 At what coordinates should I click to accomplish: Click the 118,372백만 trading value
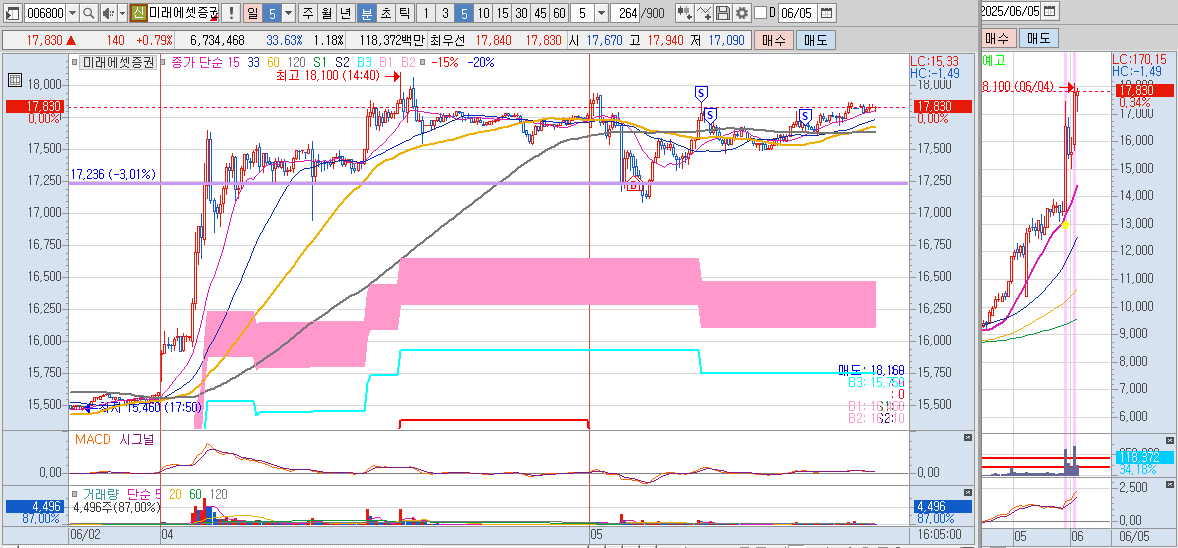tap(392, 40)
